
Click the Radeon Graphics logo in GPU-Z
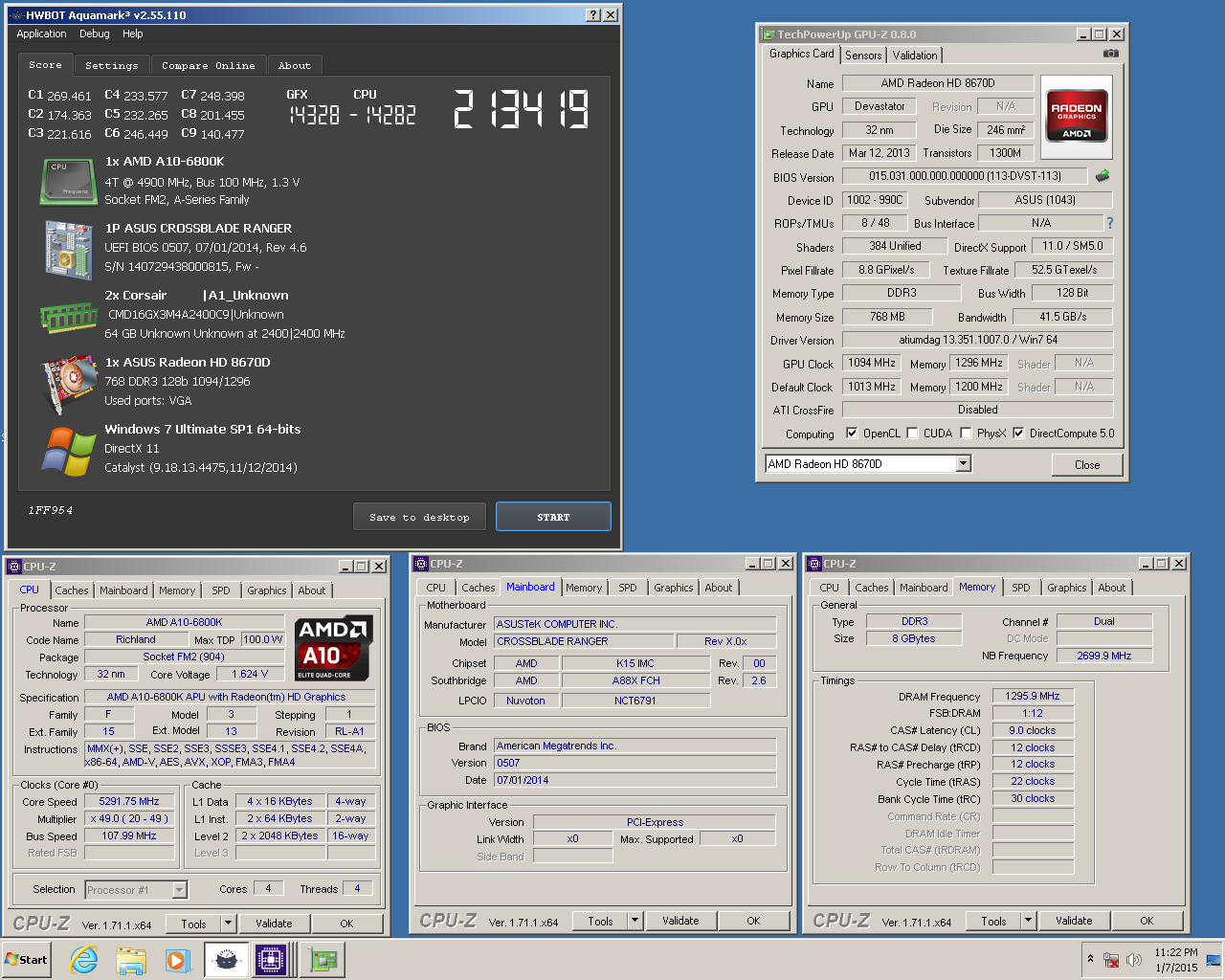1077,117
